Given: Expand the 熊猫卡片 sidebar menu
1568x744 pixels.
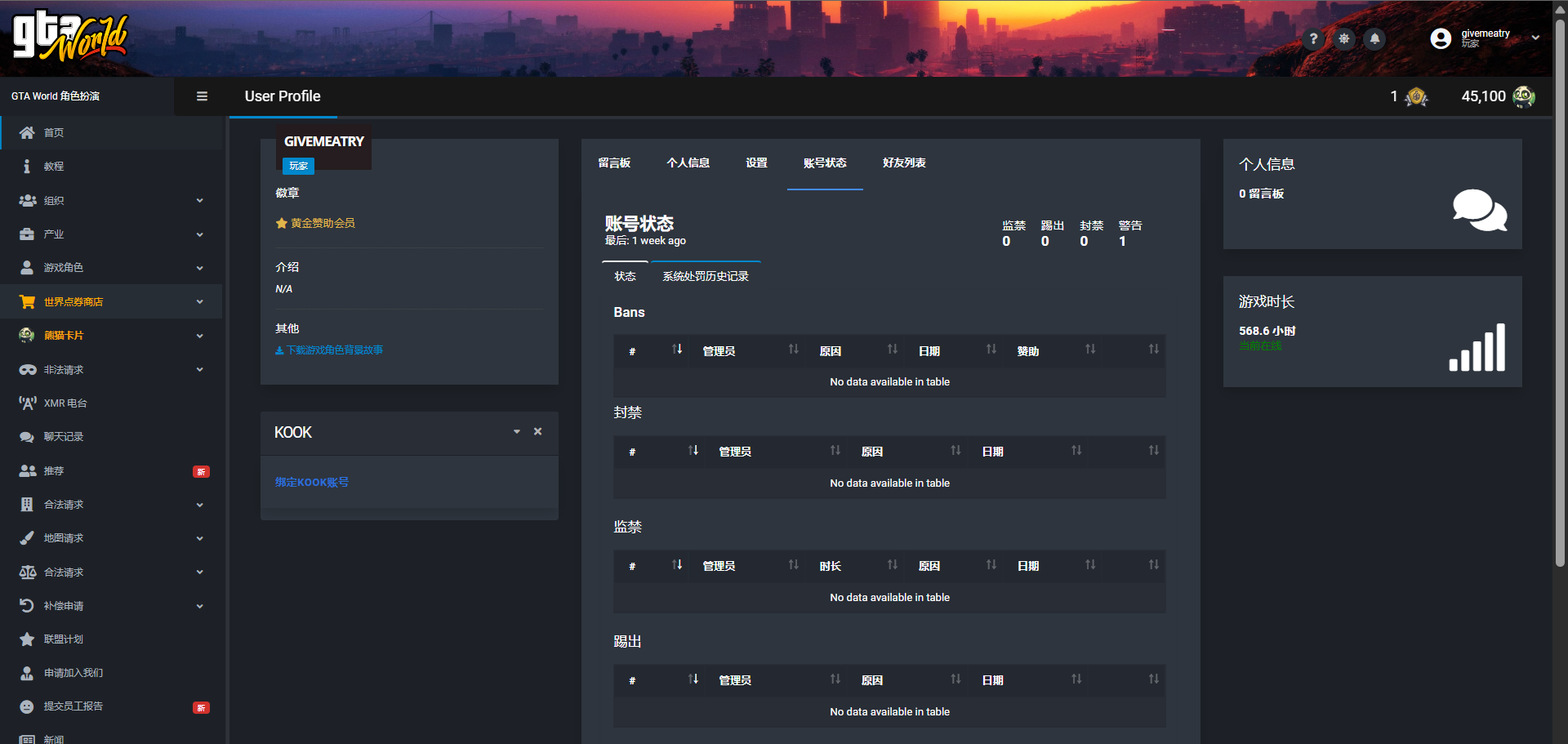Looking at the screenshot, I should click(x=111, y=336).
